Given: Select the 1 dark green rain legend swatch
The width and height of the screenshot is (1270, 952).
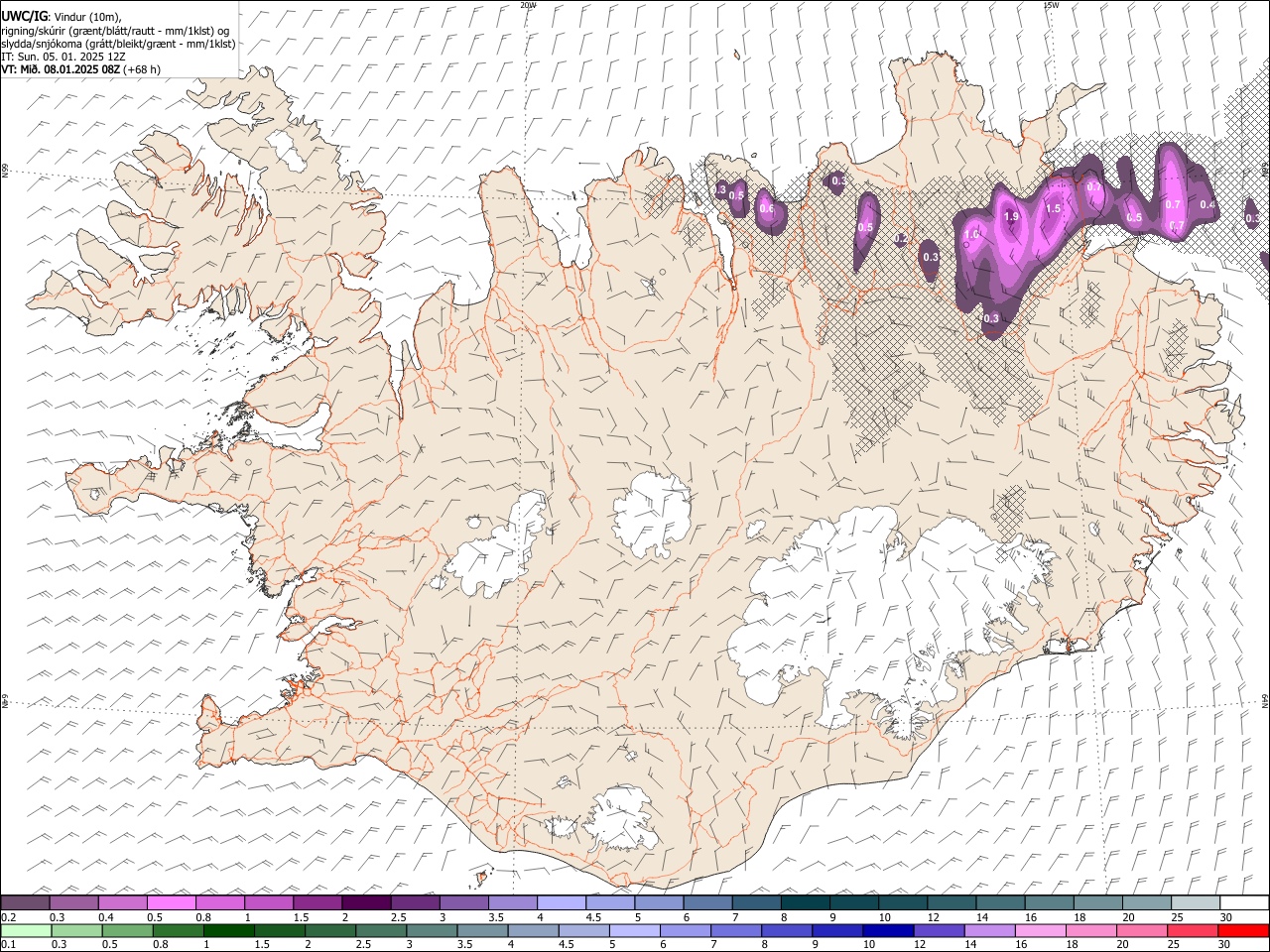Looking at the screenshot, I should click(228, 930).
